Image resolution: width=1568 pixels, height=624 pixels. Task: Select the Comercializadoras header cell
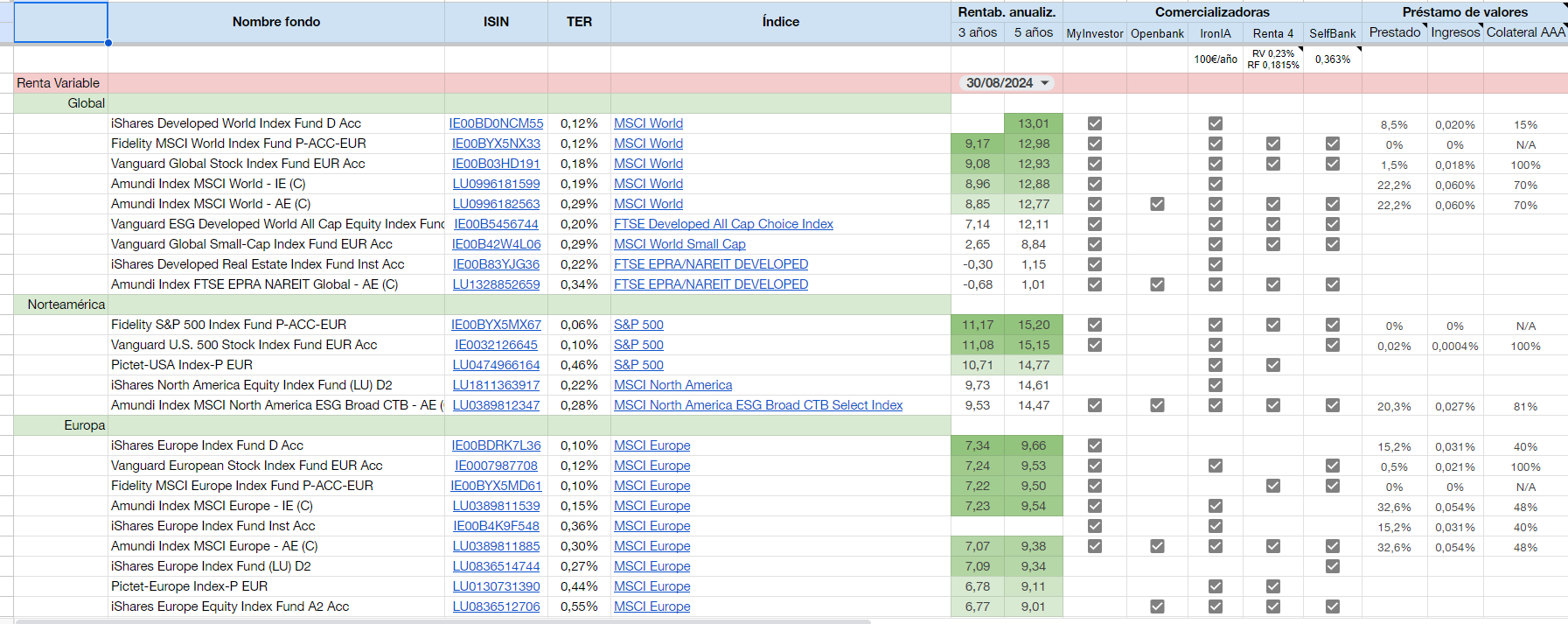pyautogui.click(x=1212, y=12)
